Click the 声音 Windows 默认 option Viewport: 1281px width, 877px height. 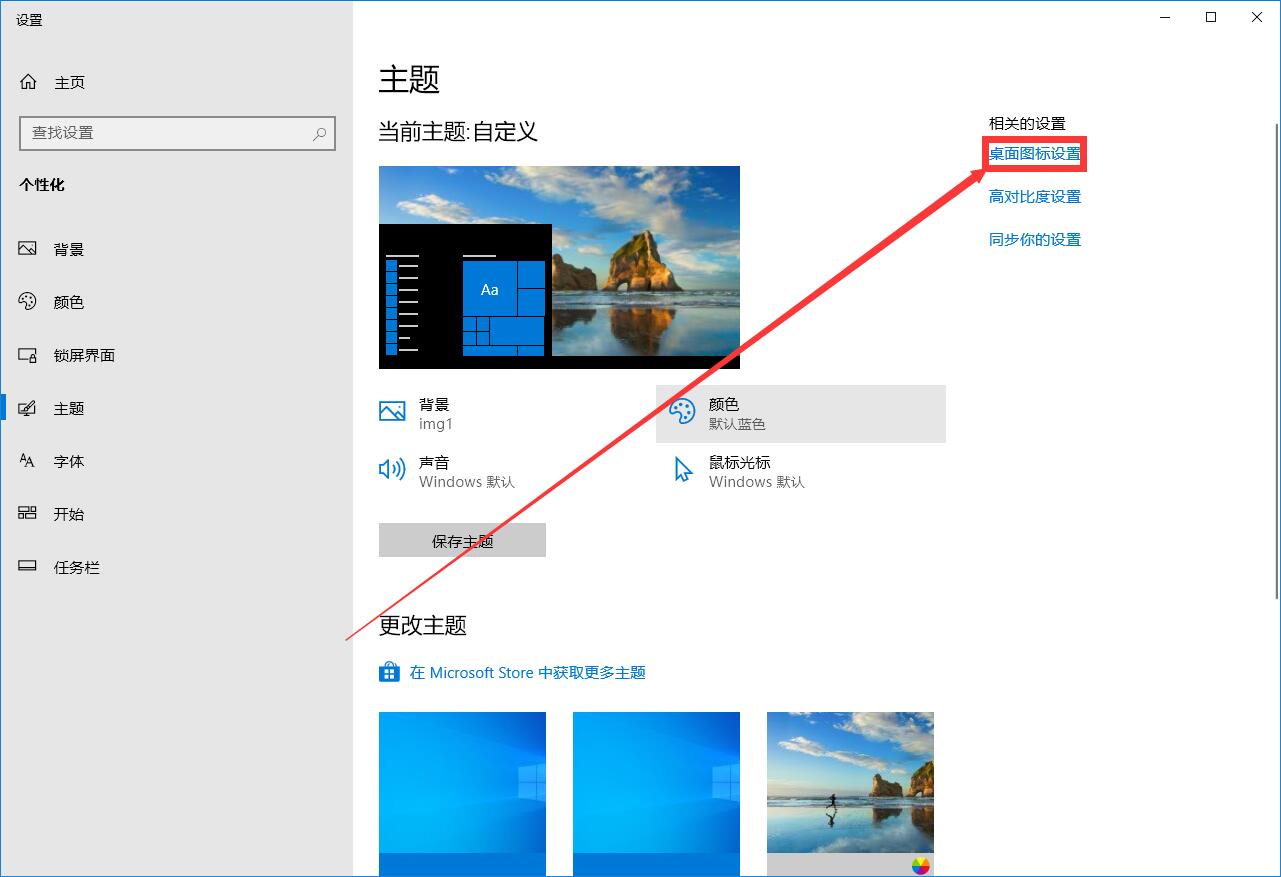point(511,472)
